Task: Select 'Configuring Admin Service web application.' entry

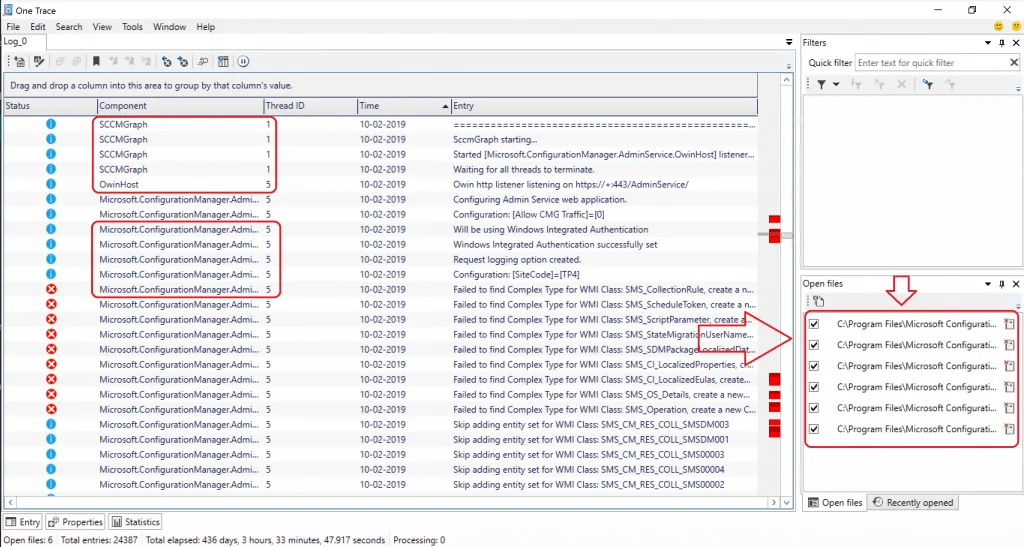Action: 539,199
